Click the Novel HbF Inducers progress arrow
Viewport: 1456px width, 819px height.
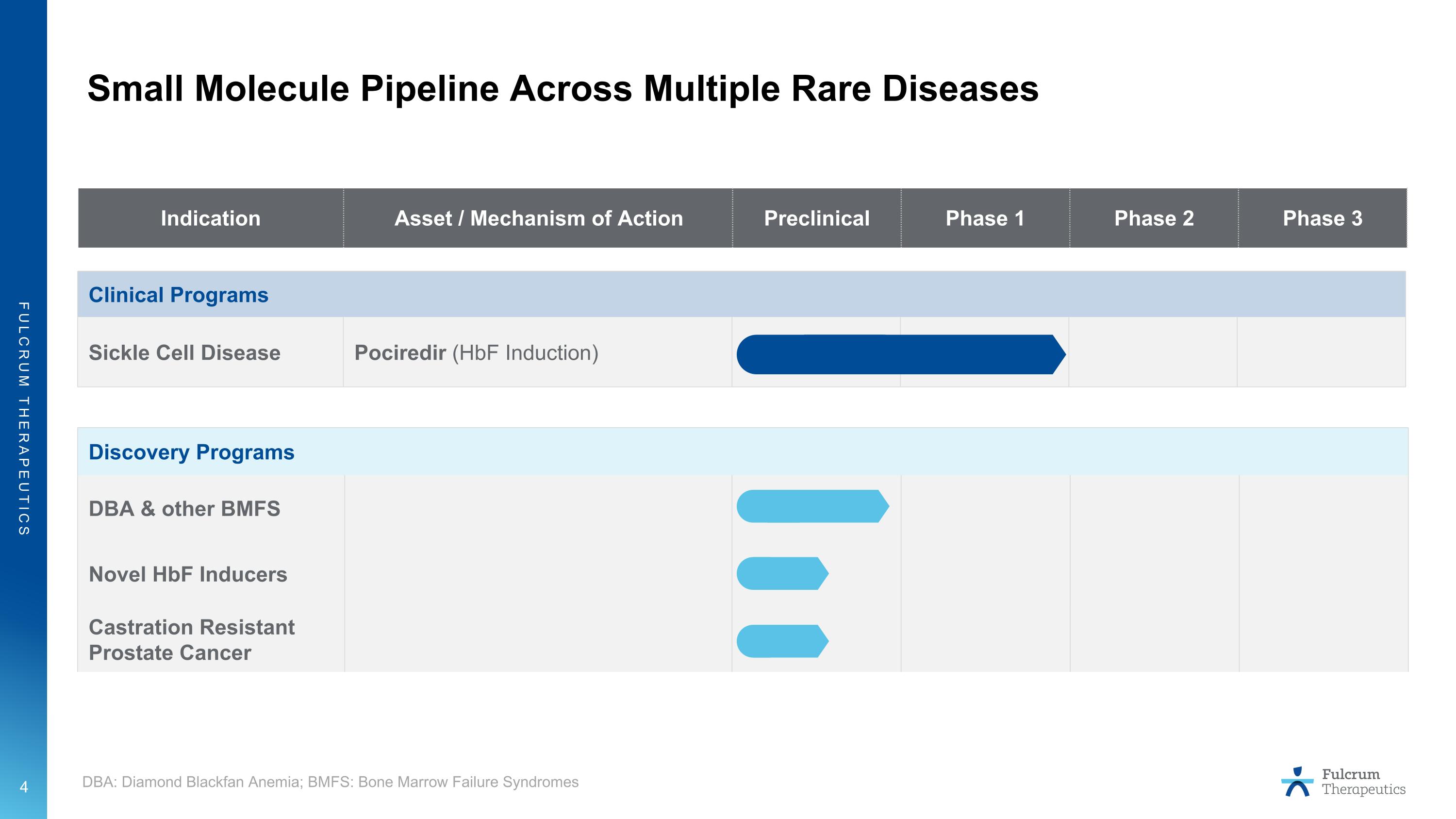tap(782, 574)
